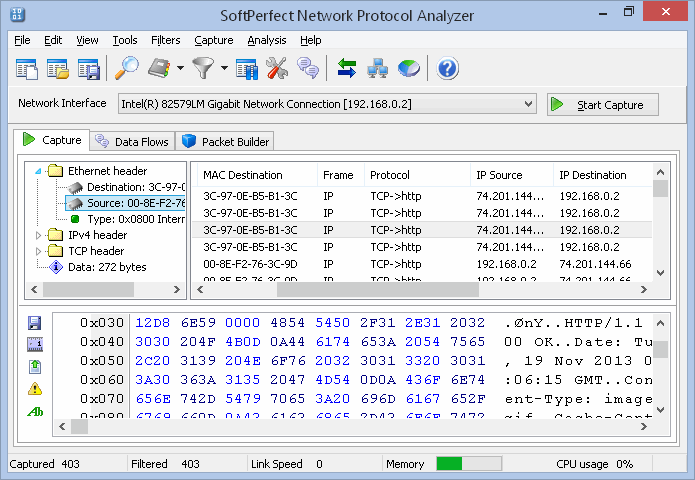Click the hex view horizontal scrollbar
The height and width of the screenshot is (480, 695).
coord(350,427)
